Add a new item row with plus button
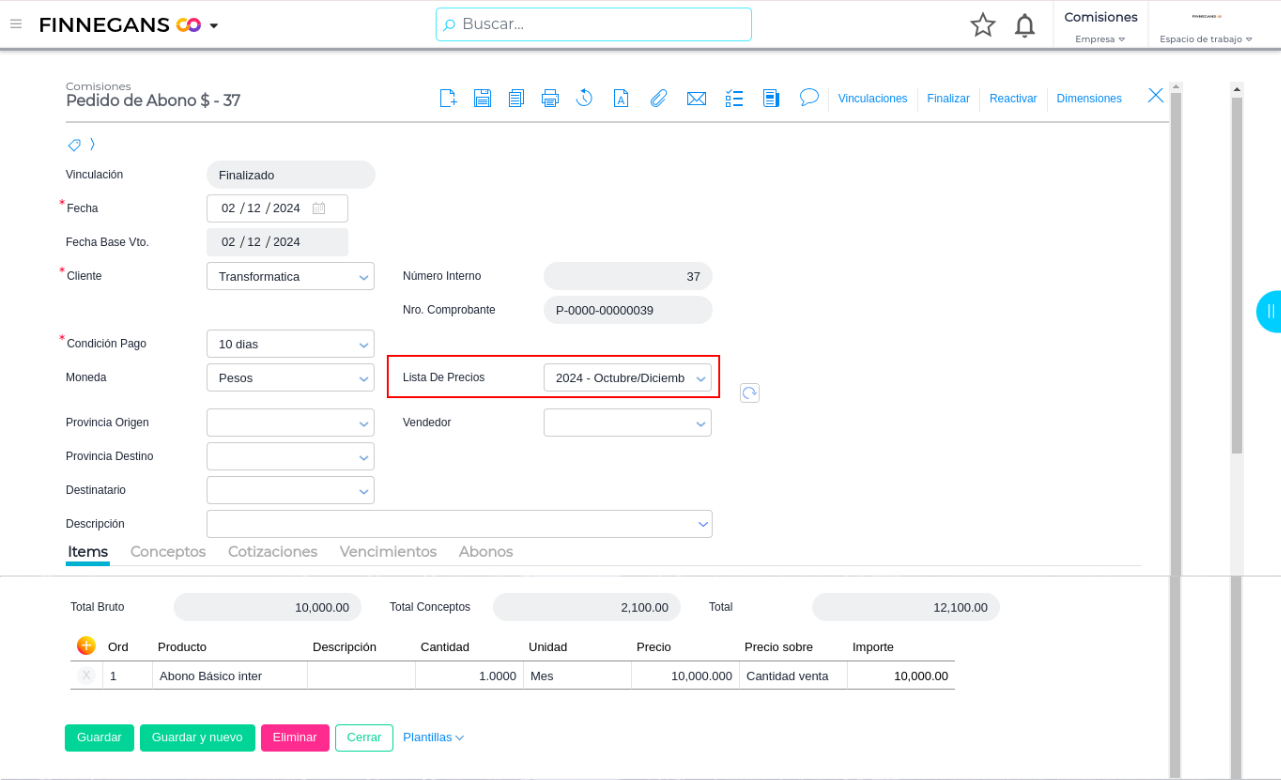Screen dimensions: 1281x780 click(x=86, y=646)
